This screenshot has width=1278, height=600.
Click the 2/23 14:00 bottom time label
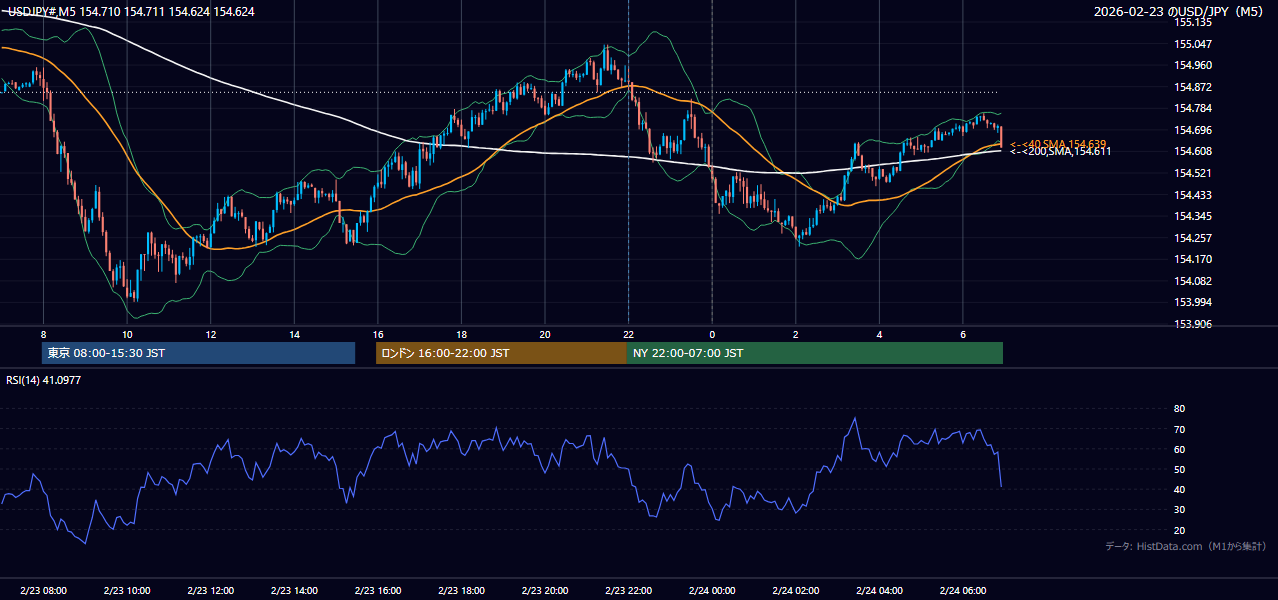294,591
